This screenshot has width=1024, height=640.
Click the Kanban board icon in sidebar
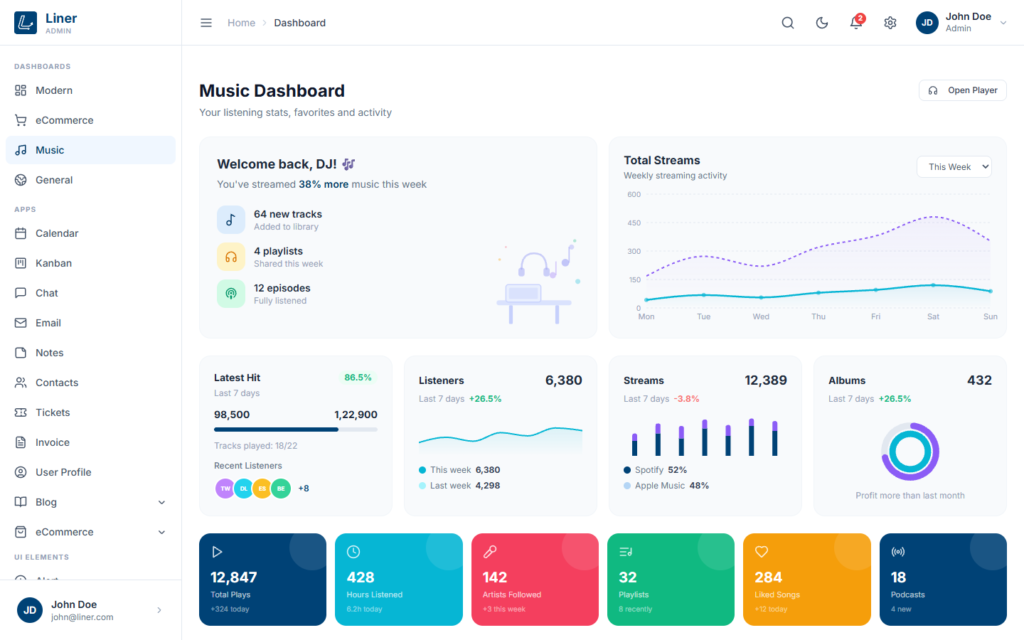pos(21,263)
